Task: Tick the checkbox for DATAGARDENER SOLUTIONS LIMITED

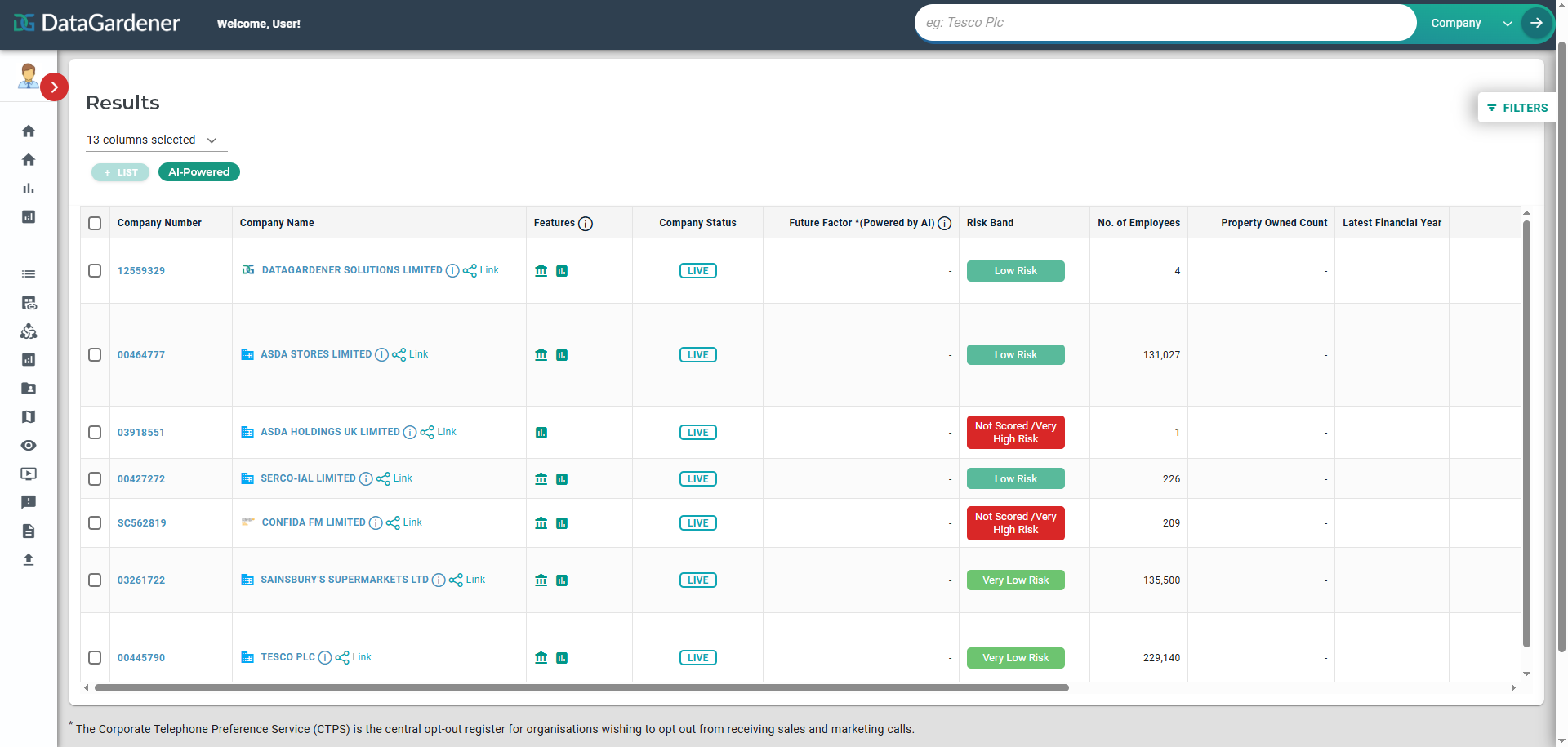Action: 95,271
